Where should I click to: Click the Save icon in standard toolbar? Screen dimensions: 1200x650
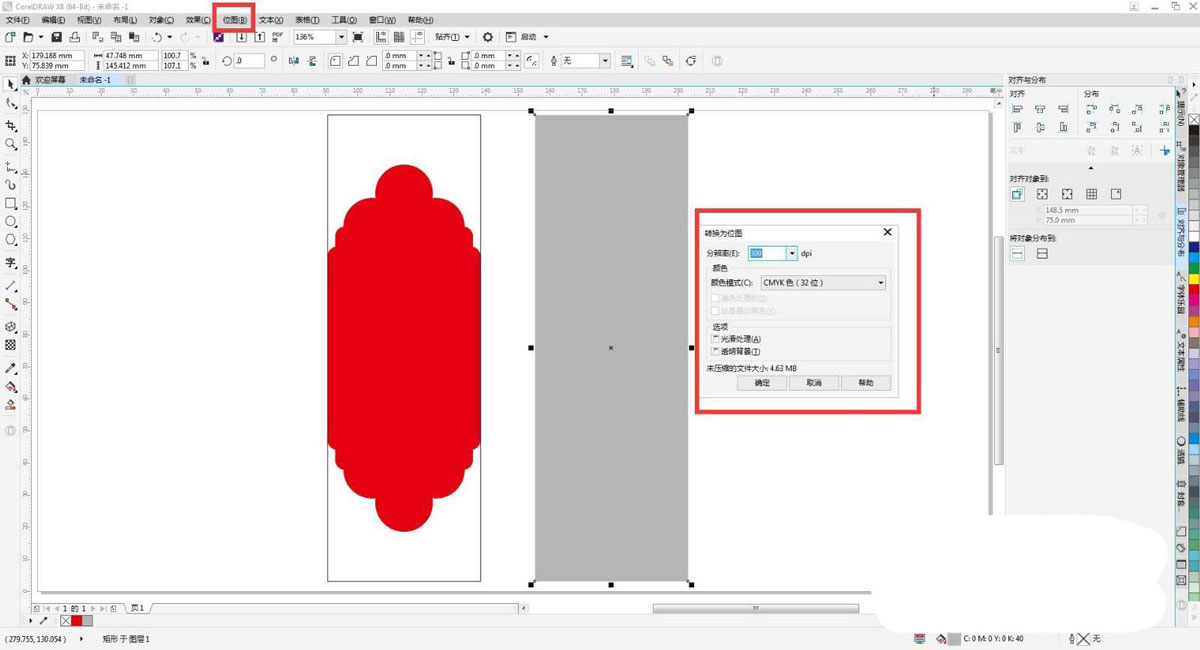[57, 37]
